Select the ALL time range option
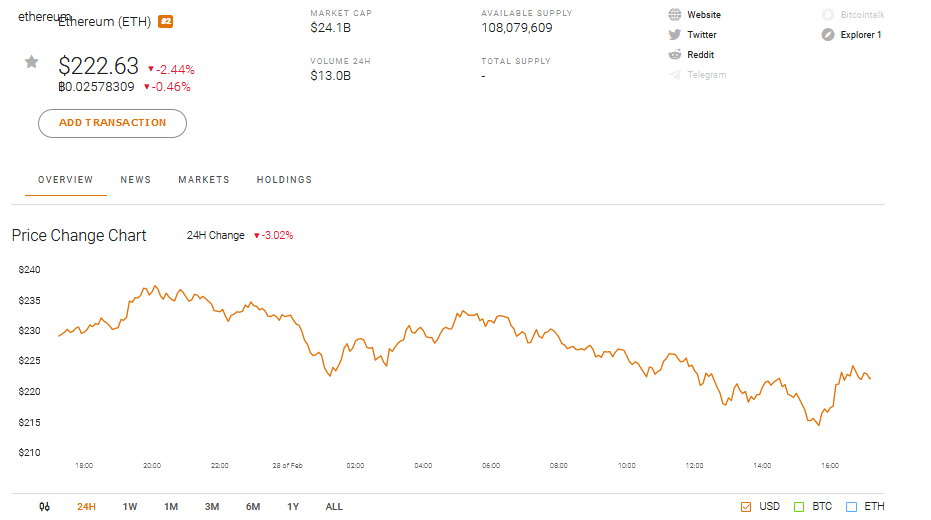The image size is (931, 520). click(x=334, y=507)
